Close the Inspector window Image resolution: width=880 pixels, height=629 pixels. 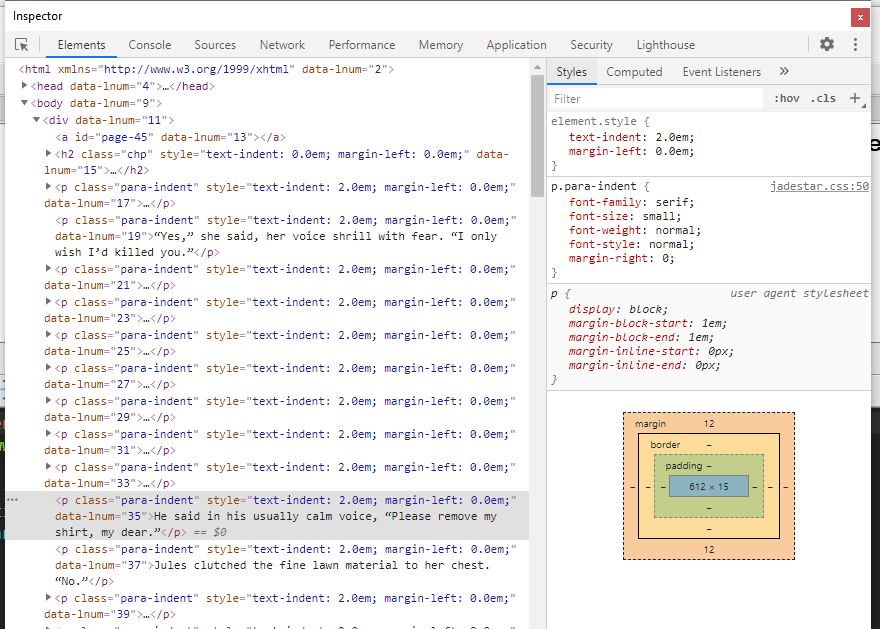point(860,17)
